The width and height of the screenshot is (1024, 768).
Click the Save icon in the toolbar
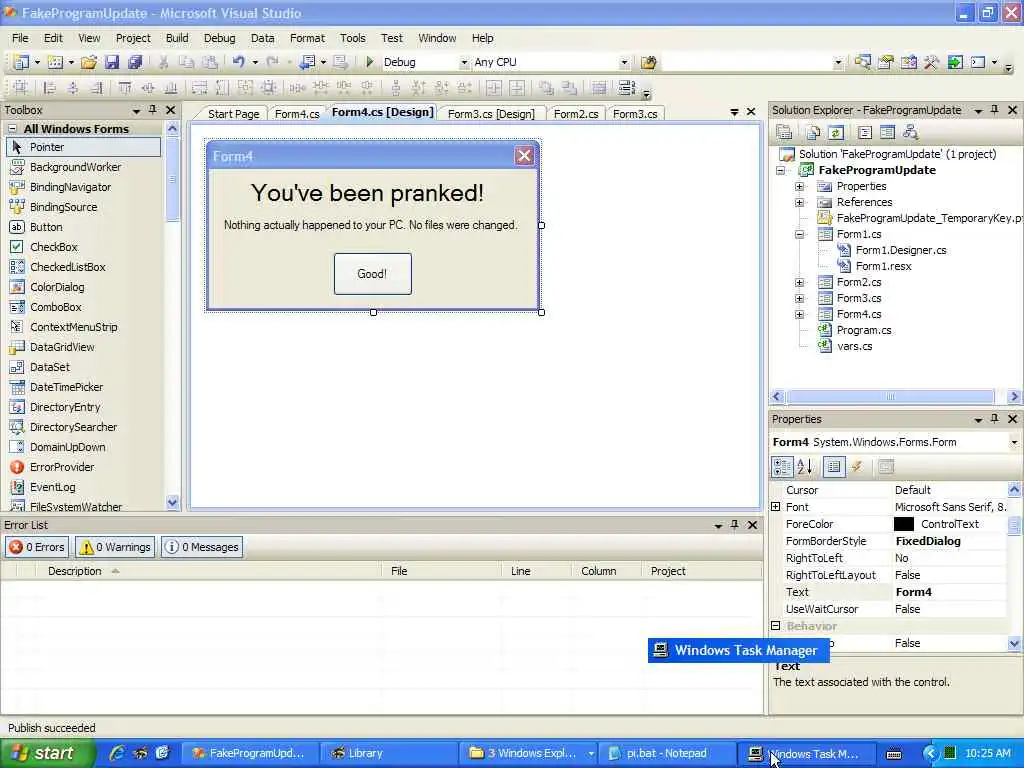(x=112, y=62)
